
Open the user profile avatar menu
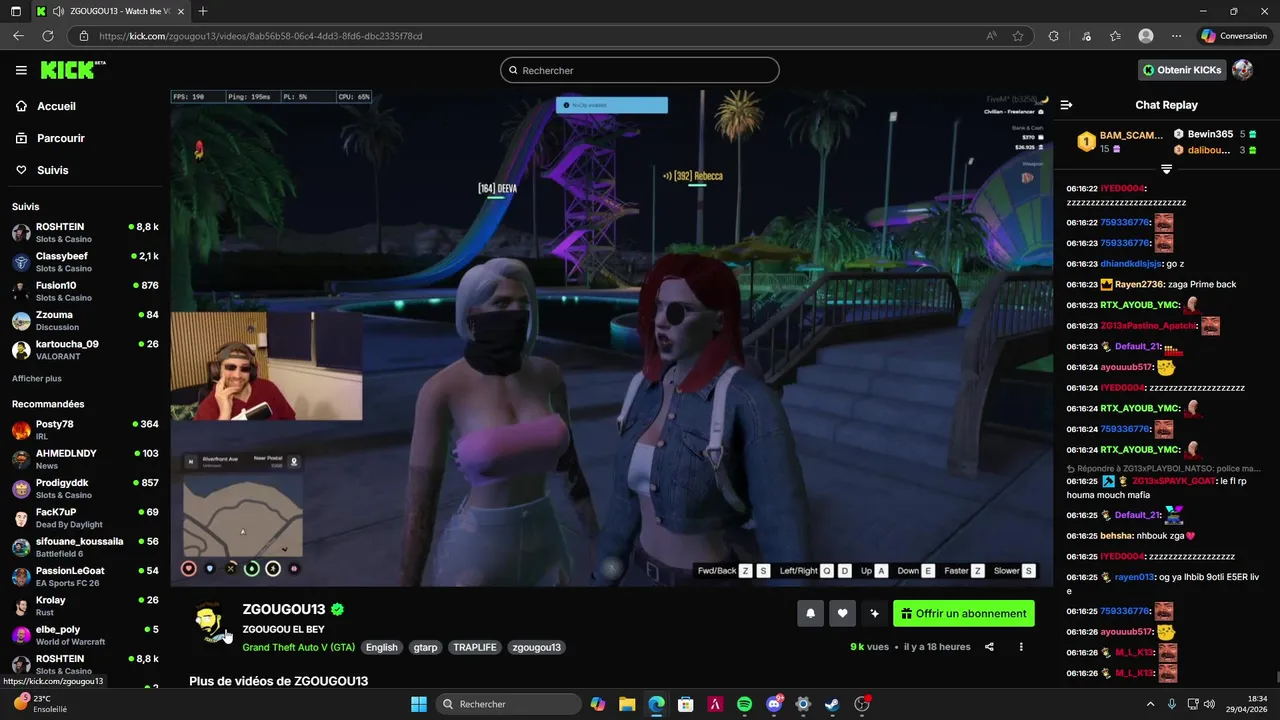(1243, 70)
